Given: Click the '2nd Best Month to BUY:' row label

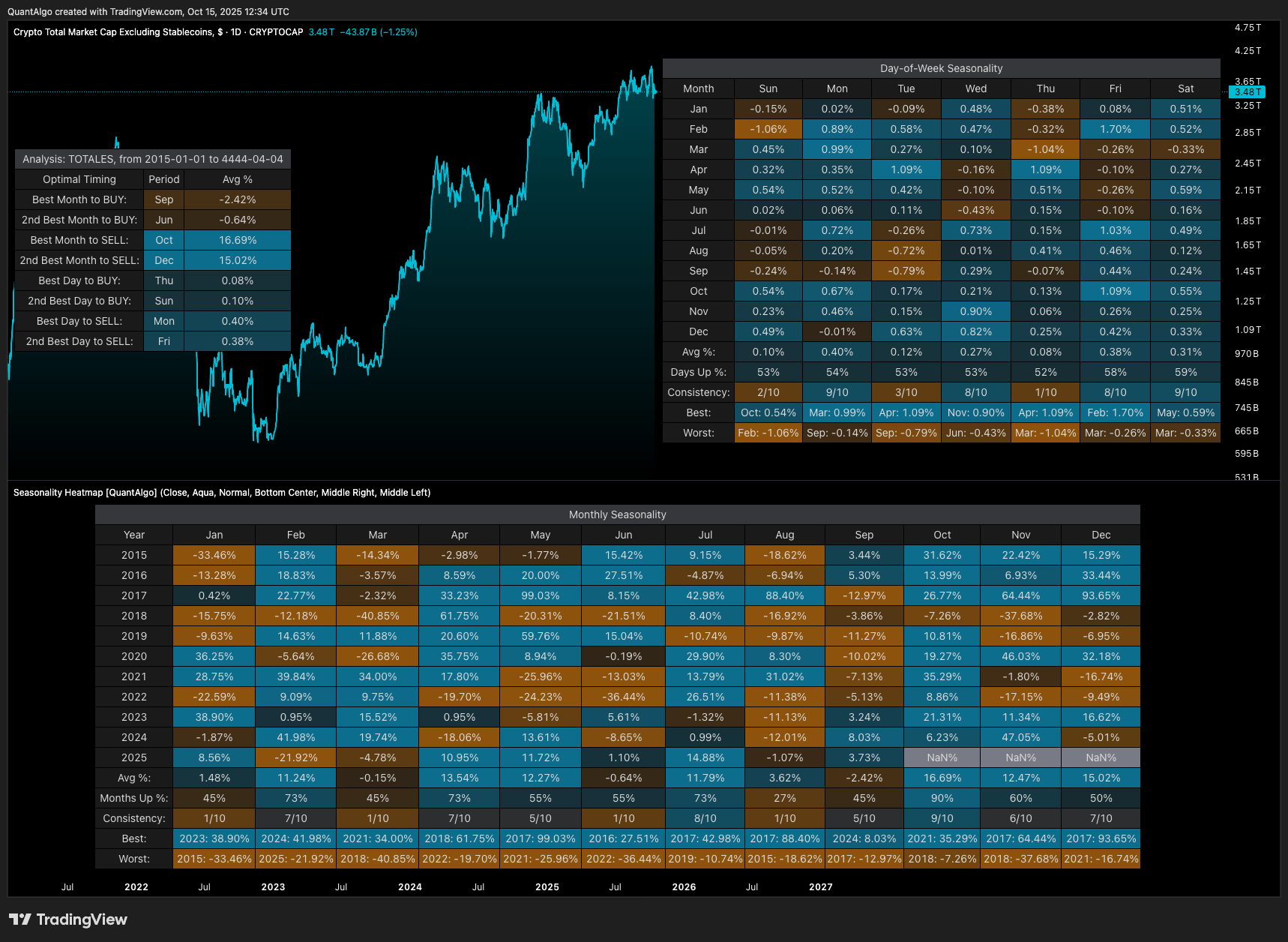Looking at the screenshot, I should pyautogui.click(x=79, y=220).
